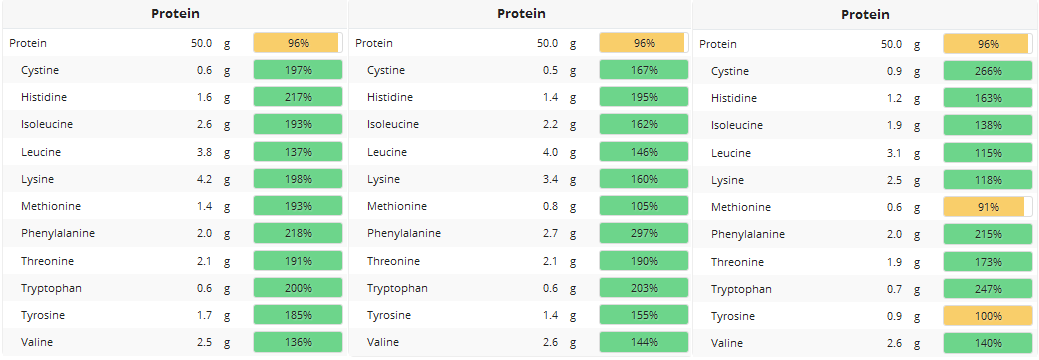Select the Isoleucine 138% green bar

point(988,125)
